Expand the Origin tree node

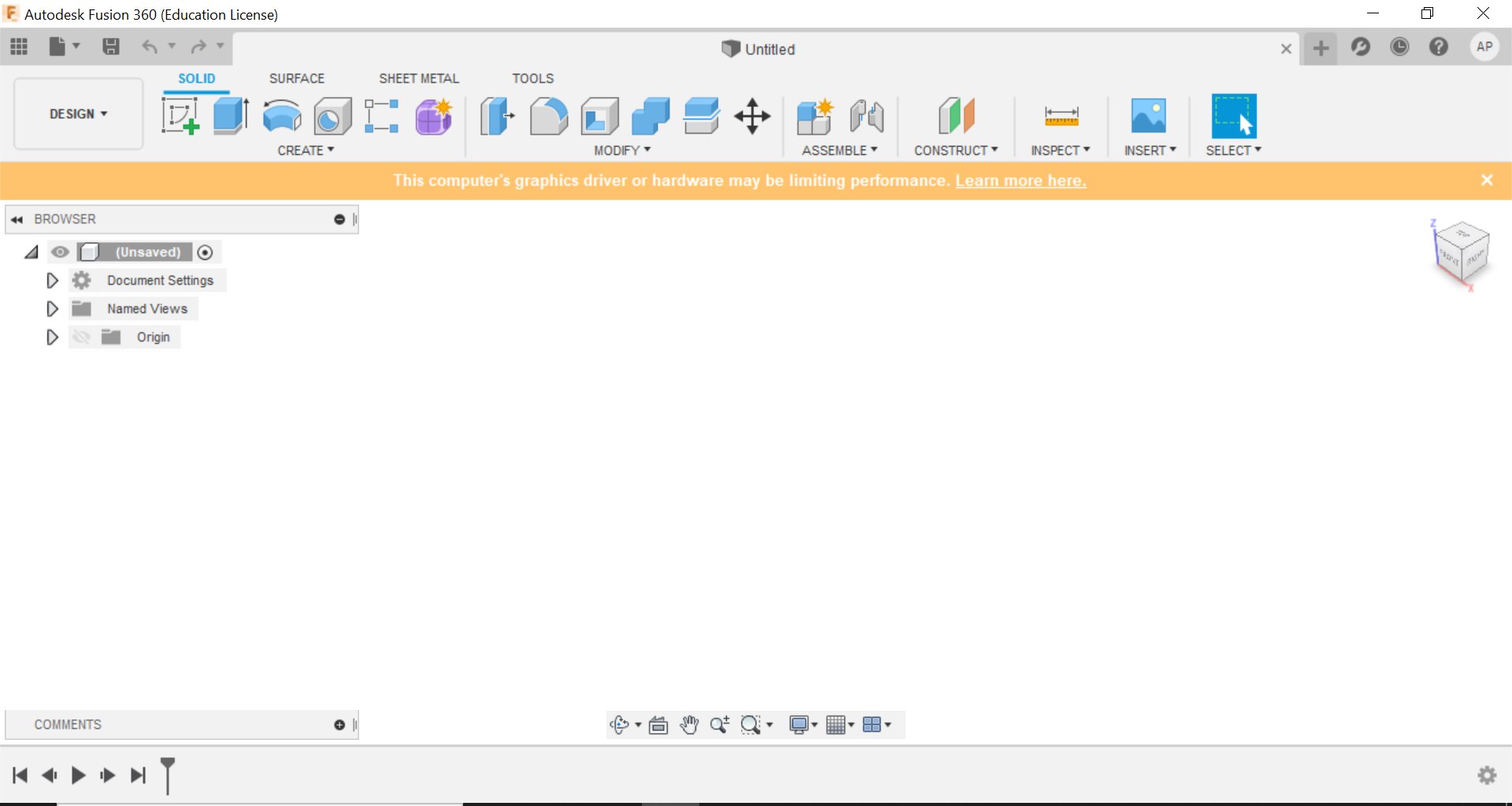(x=52, y=337)
